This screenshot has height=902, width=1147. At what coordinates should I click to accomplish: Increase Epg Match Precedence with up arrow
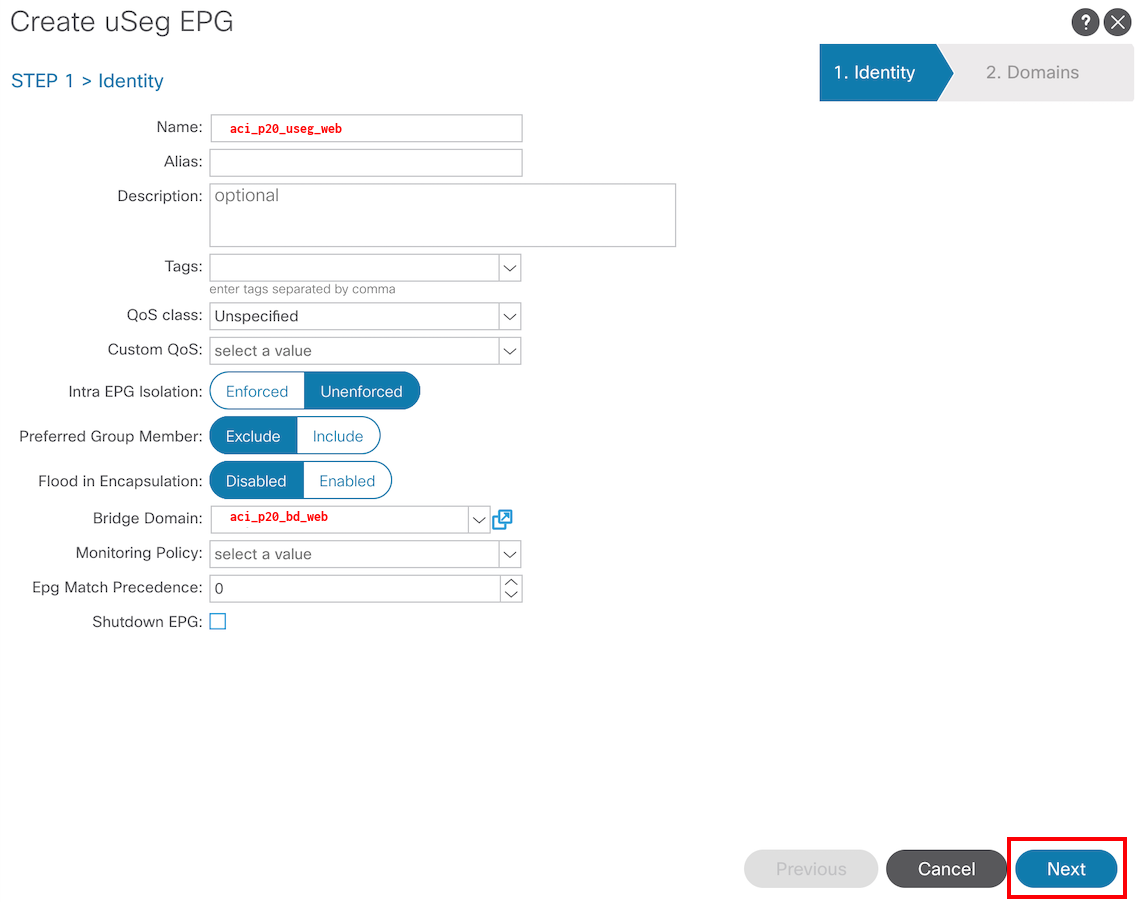pos(511,582)
